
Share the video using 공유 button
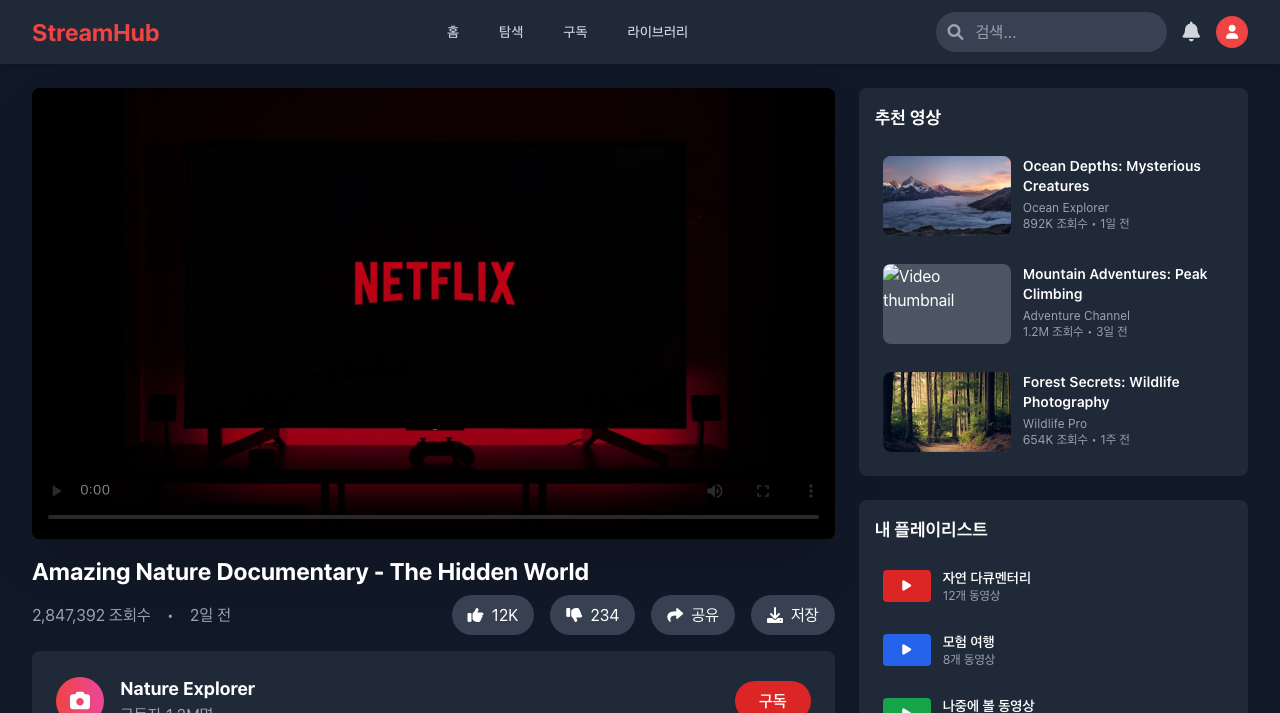tap(693, 615)
